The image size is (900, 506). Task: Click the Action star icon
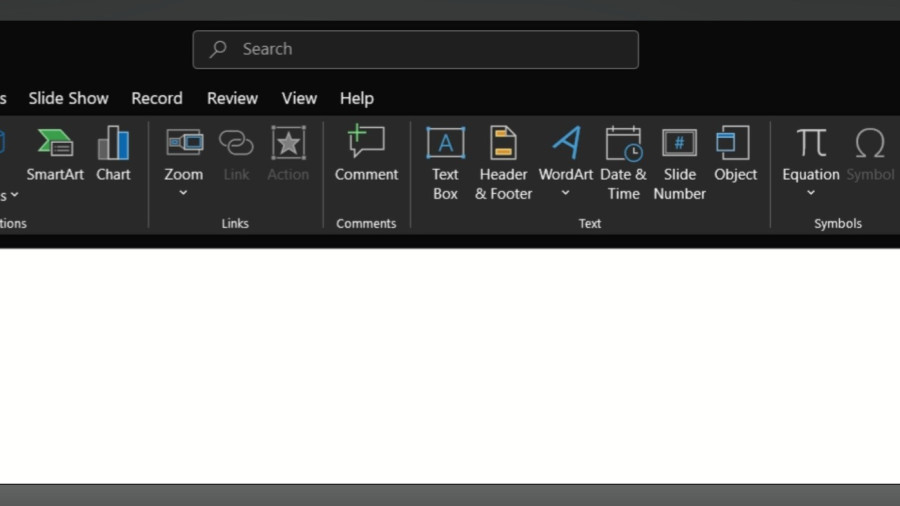(x=288, y=142)
